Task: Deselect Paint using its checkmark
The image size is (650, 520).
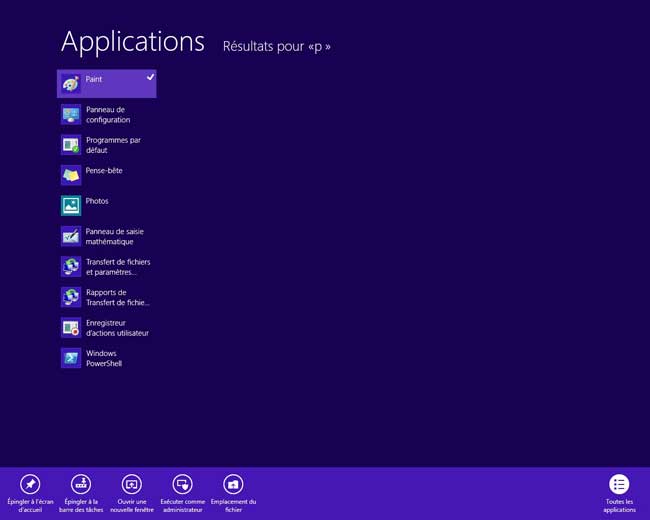Action: point(150,77)
